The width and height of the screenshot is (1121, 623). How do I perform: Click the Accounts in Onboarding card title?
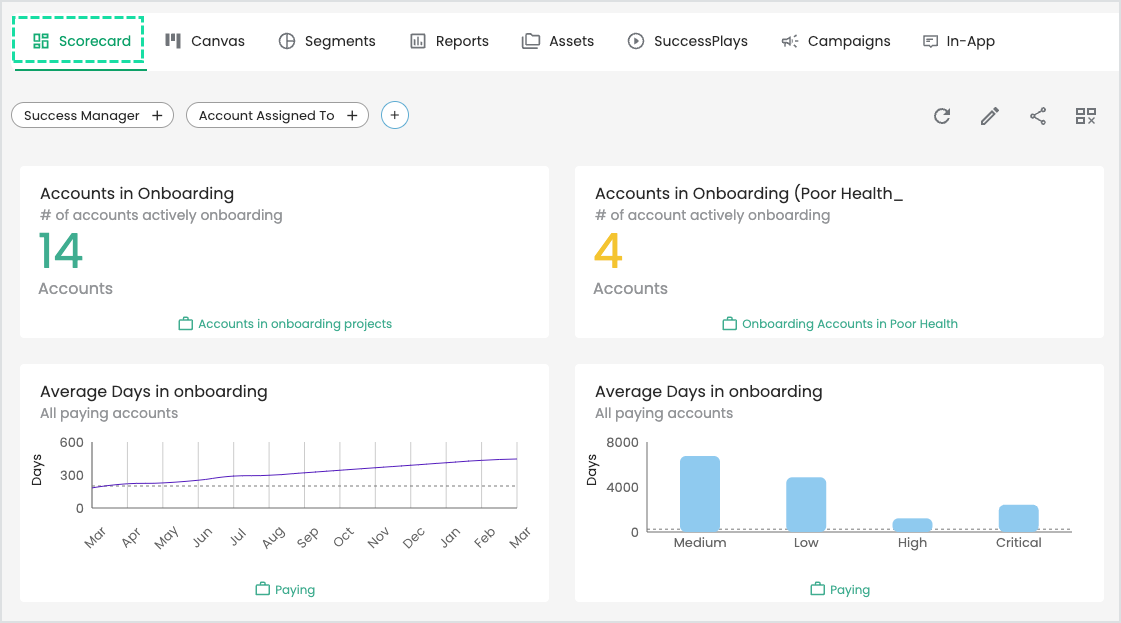(137, 193)
